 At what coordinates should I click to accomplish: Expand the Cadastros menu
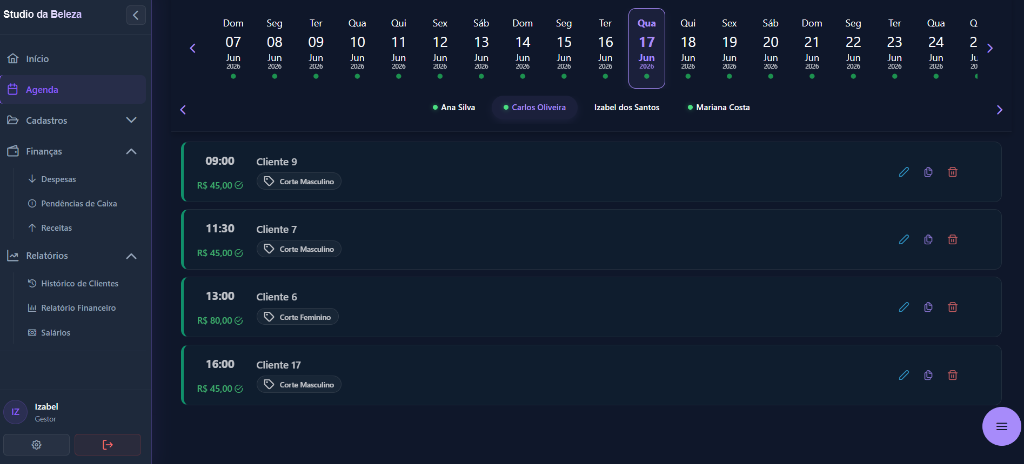point(72,120)
